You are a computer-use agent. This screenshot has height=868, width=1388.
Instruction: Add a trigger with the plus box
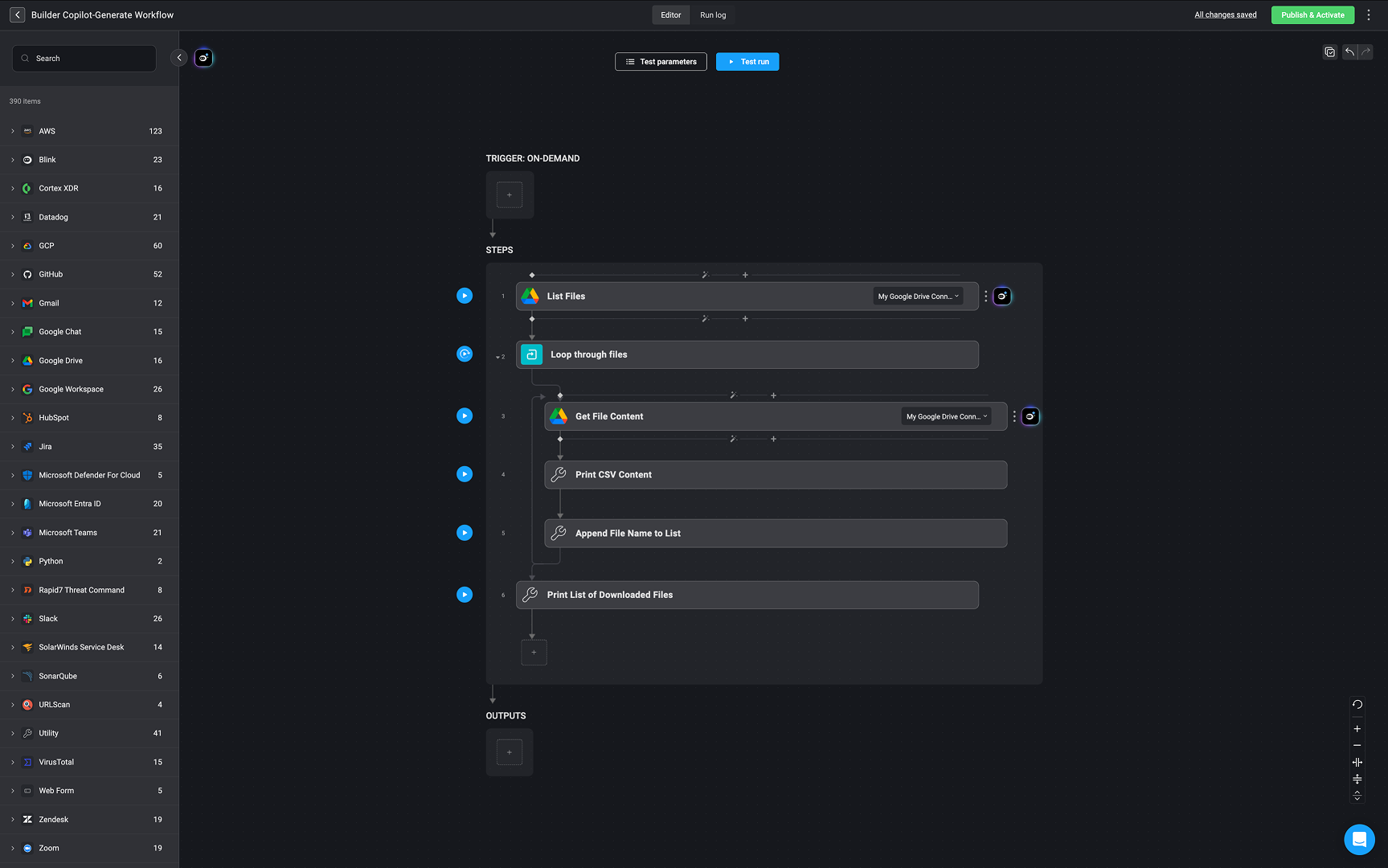point(510,194)
